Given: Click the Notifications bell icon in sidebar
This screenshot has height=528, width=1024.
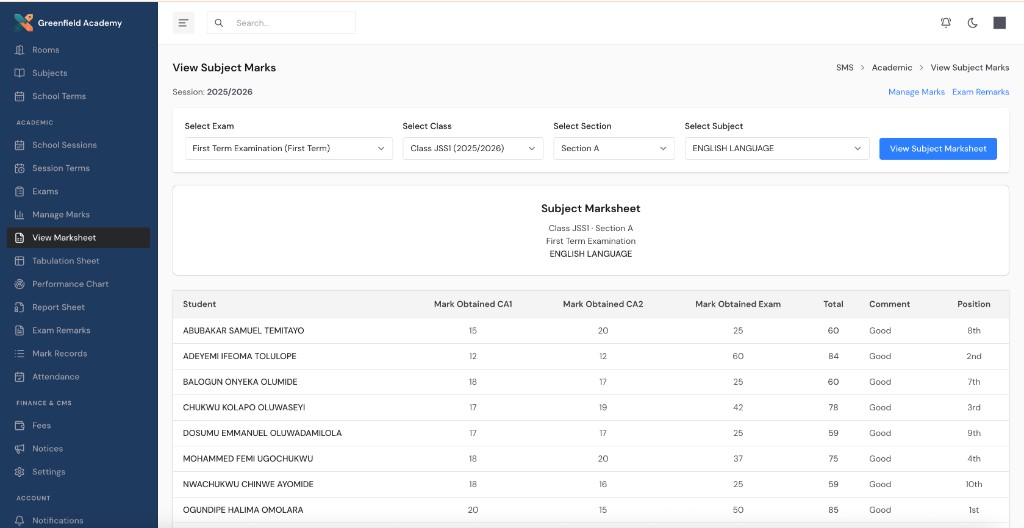Looking at the screenshot, I should [20, 521].
